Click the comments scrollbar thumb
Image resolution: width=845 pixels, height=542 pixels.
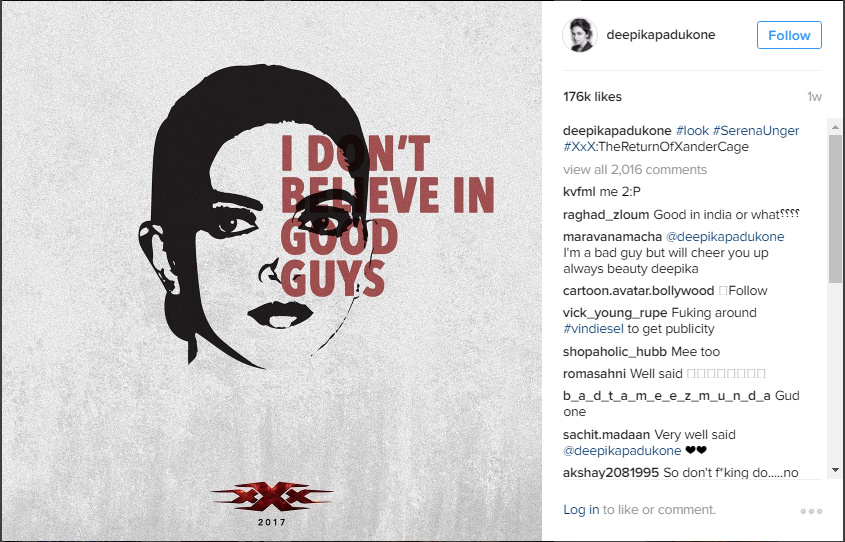(835, 209)
